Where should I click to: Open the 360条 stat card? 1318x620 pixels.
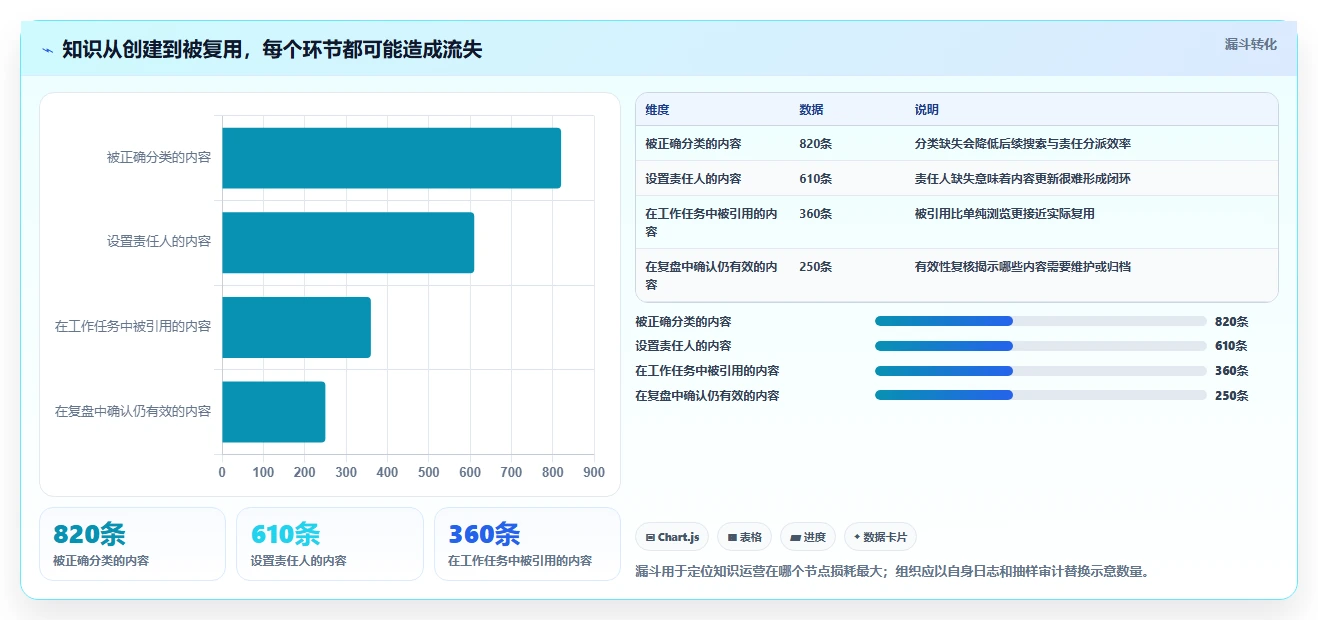pyautogui.click(x=527, y=544)
